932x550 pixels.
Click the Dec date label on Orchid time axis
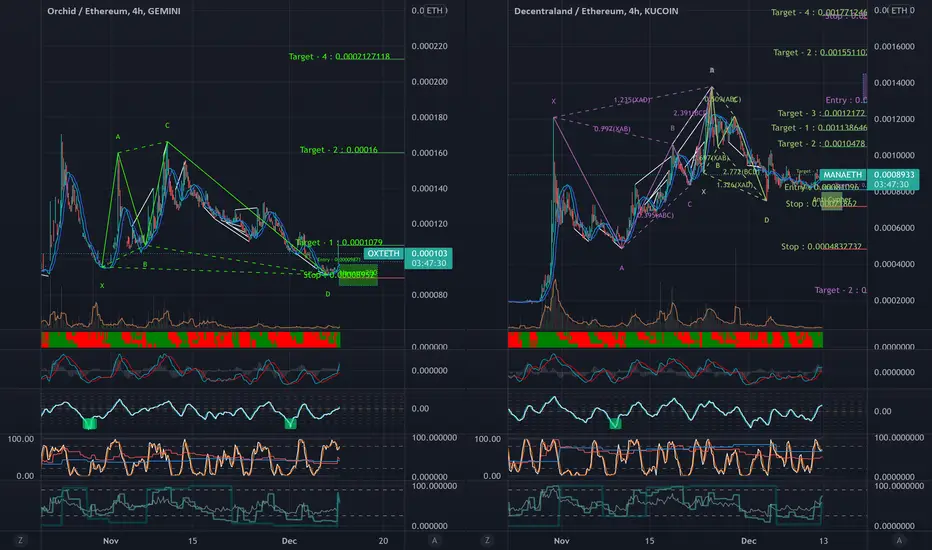[x=289, y=540]
